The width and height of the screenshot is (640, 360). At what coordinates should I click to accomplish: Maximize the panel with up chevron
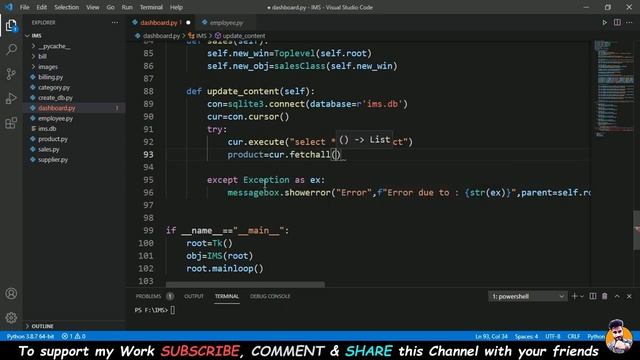(617, 296)
